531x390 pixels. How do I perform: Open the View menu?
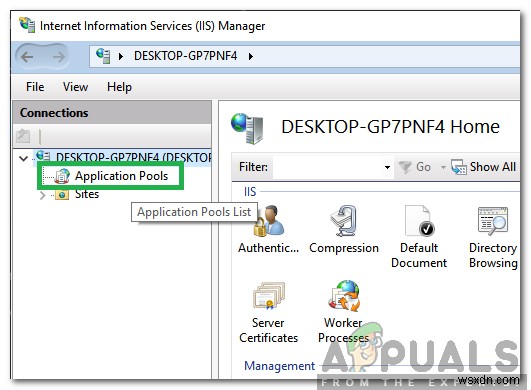point(75,87)
